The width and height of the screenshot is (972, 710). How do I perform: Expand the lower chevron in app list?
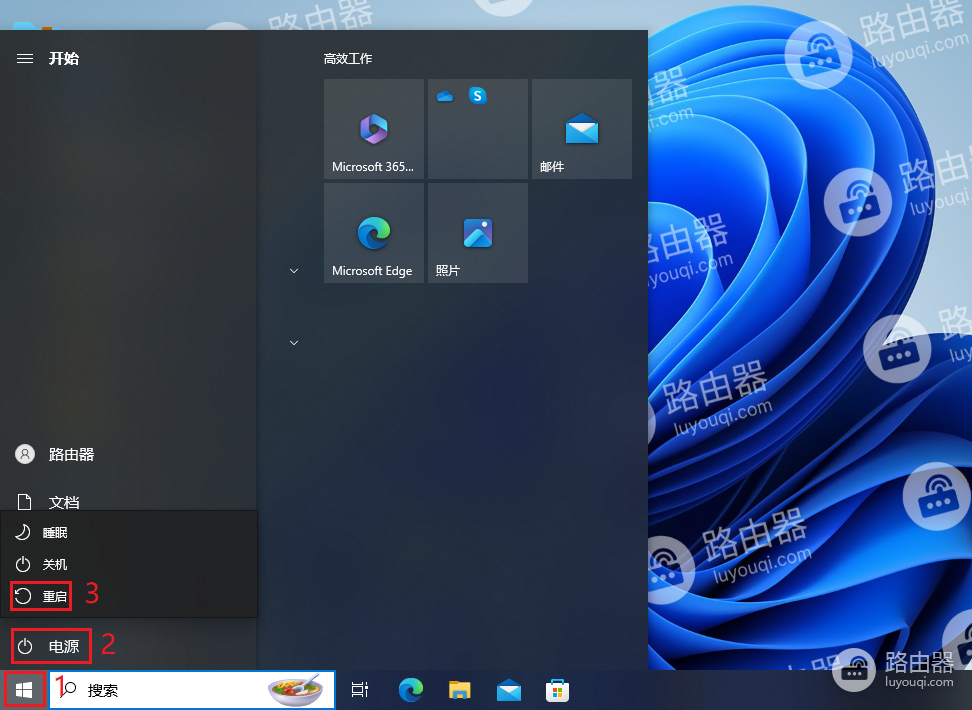pos(294,343)
